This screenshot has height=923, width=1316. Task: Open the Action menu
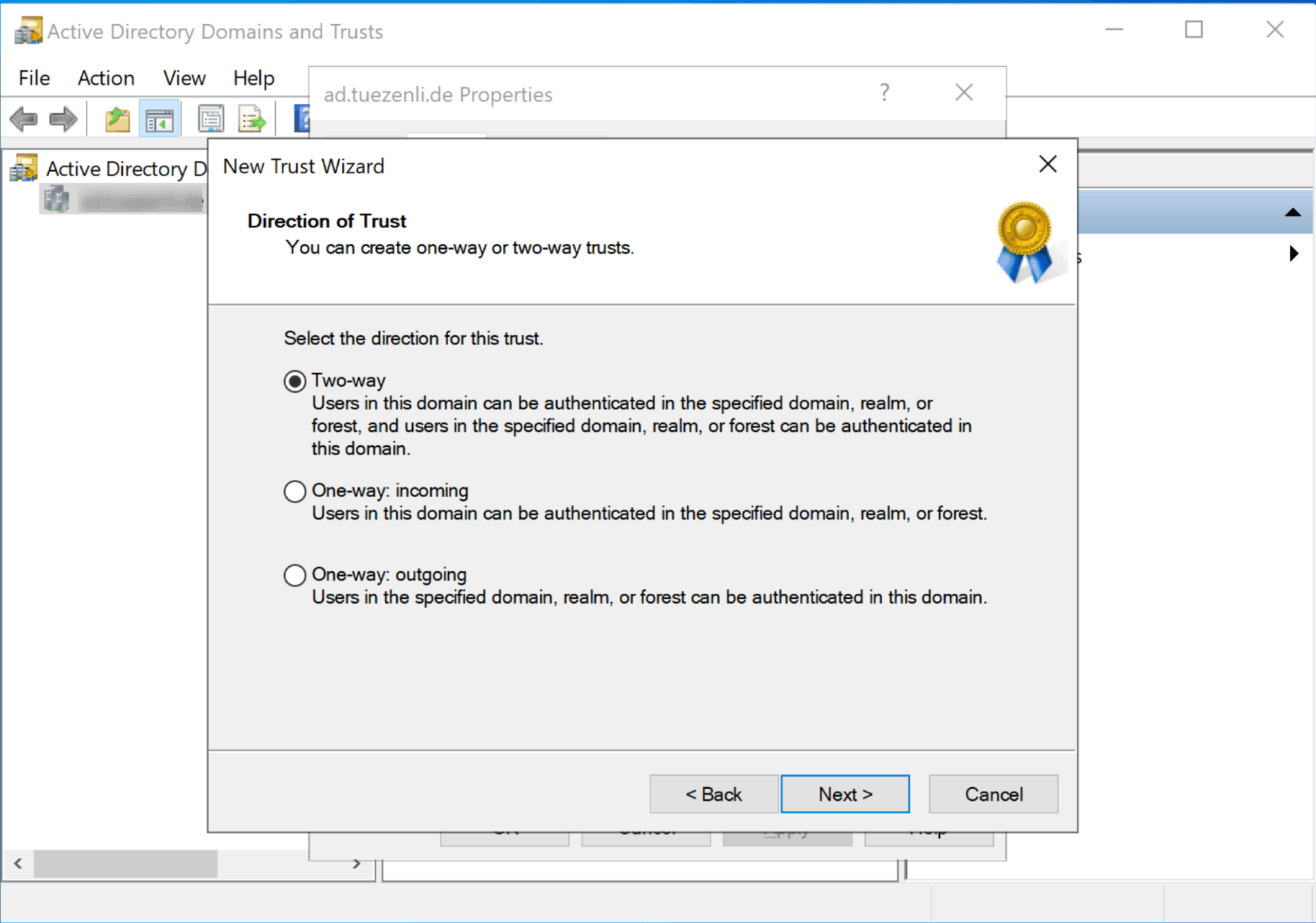[x=106, y=78]
